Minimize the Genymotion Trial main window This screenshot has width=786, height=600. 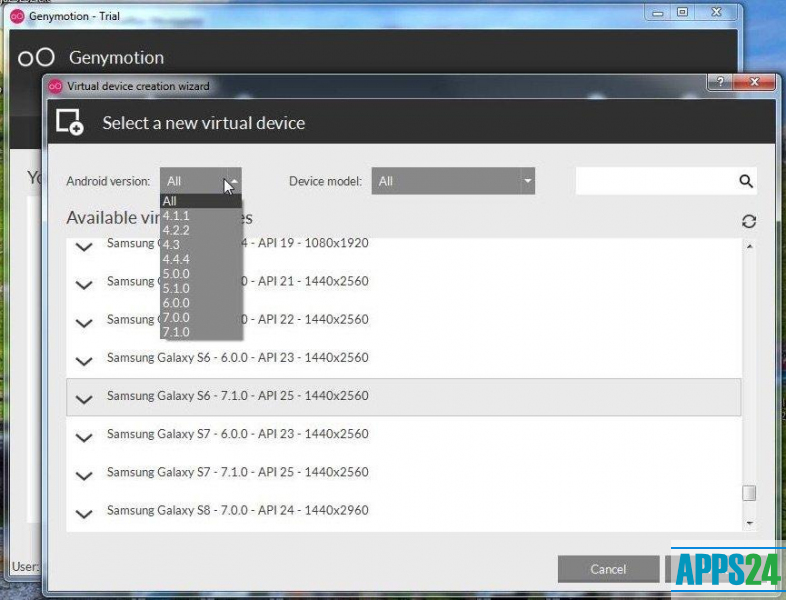658,13
